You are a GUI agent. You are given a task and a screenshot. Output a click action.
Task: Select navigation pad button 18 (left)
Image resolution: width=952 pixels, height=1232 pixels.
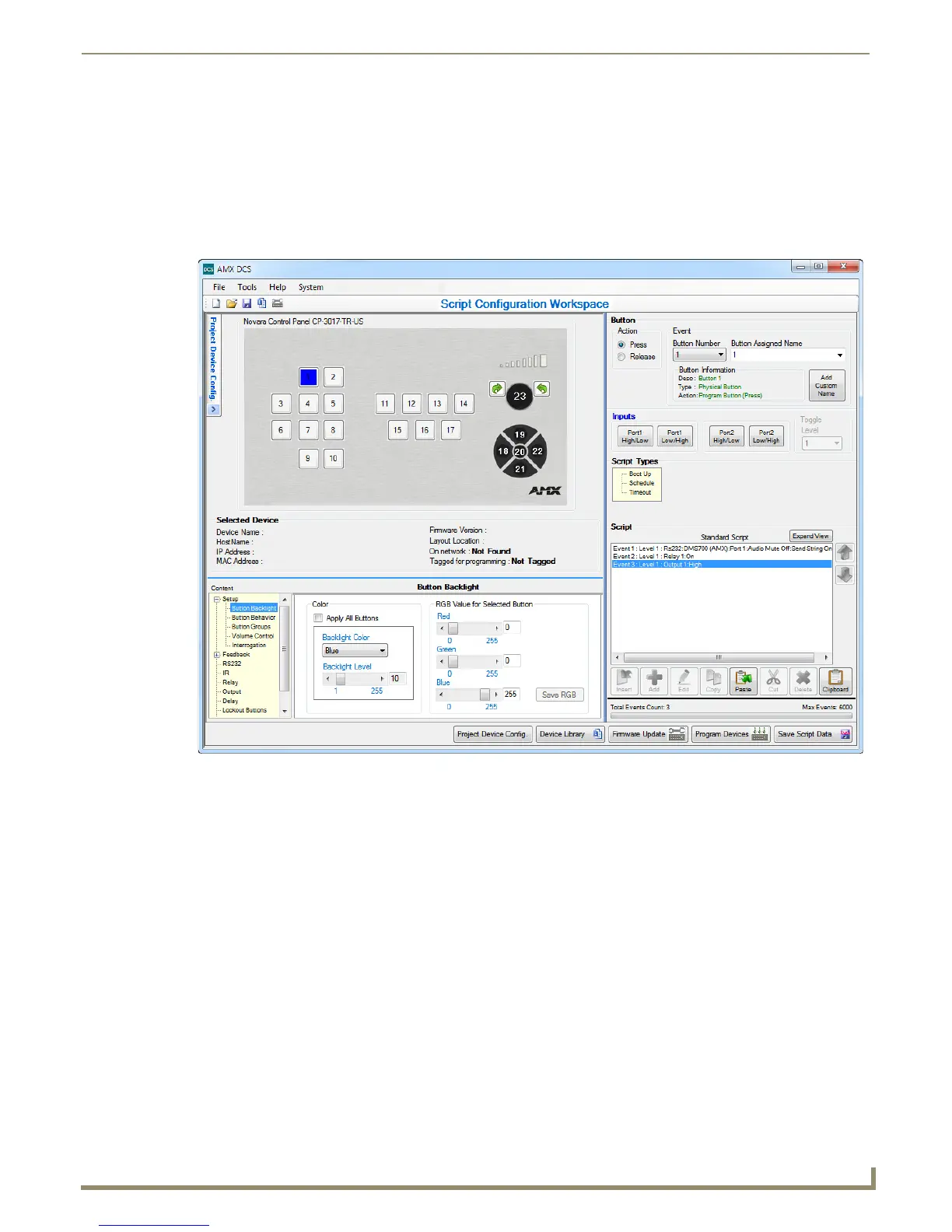pos(503,451)
